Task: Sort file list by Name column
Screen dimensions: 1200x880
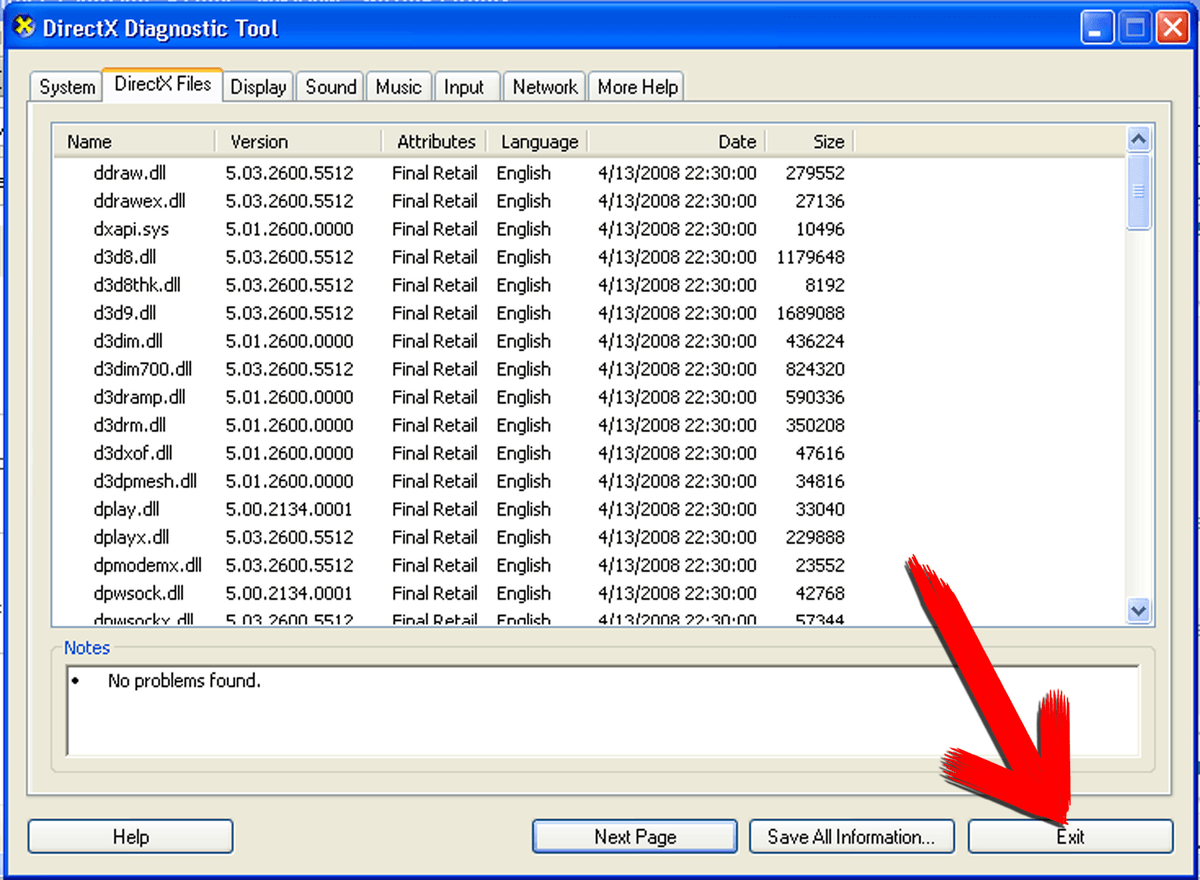Action: 134,142
